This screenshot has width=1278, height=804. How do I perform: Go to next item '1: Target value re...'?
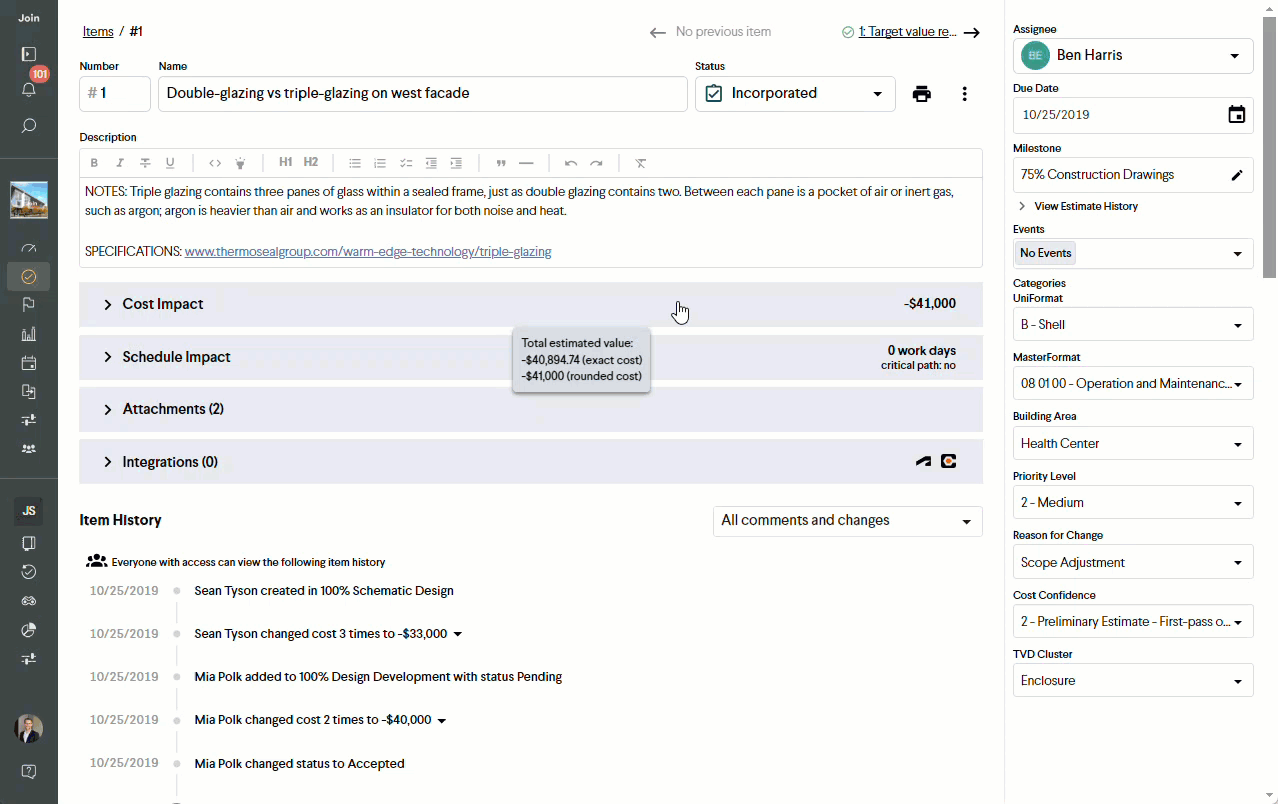pyautogui.click(x=908, y=31)
